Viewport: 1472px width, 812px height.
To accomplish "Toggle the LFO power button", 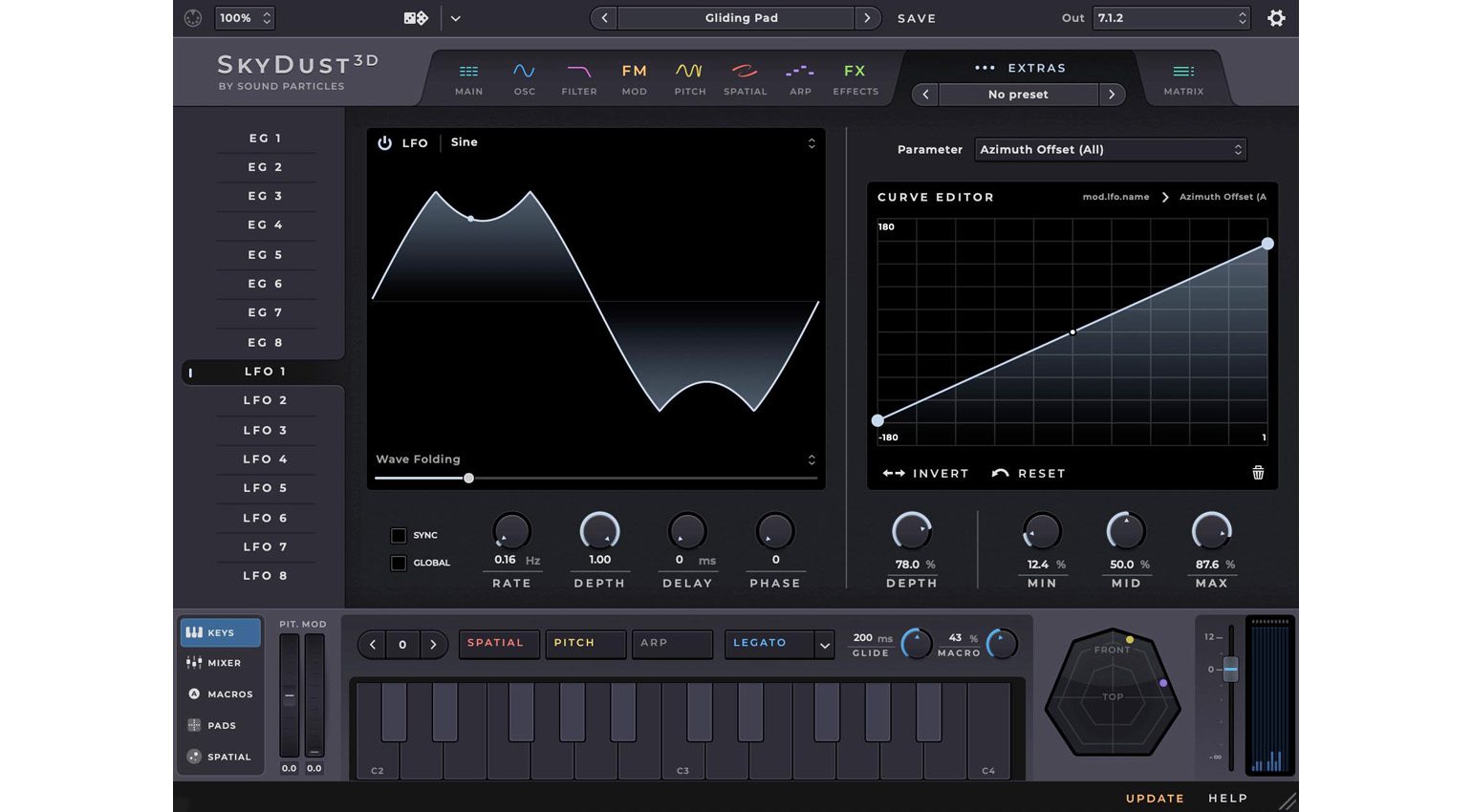I will pyautogui.click(x=384, y=143).
